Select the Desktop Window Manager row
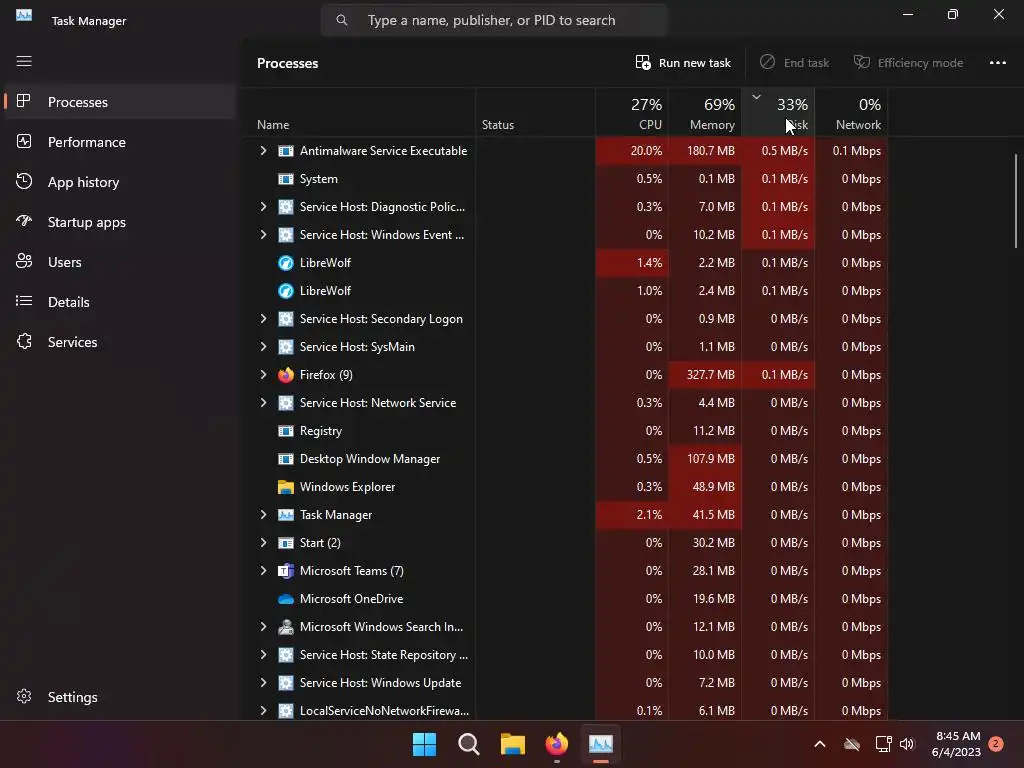 coord(566,459)
